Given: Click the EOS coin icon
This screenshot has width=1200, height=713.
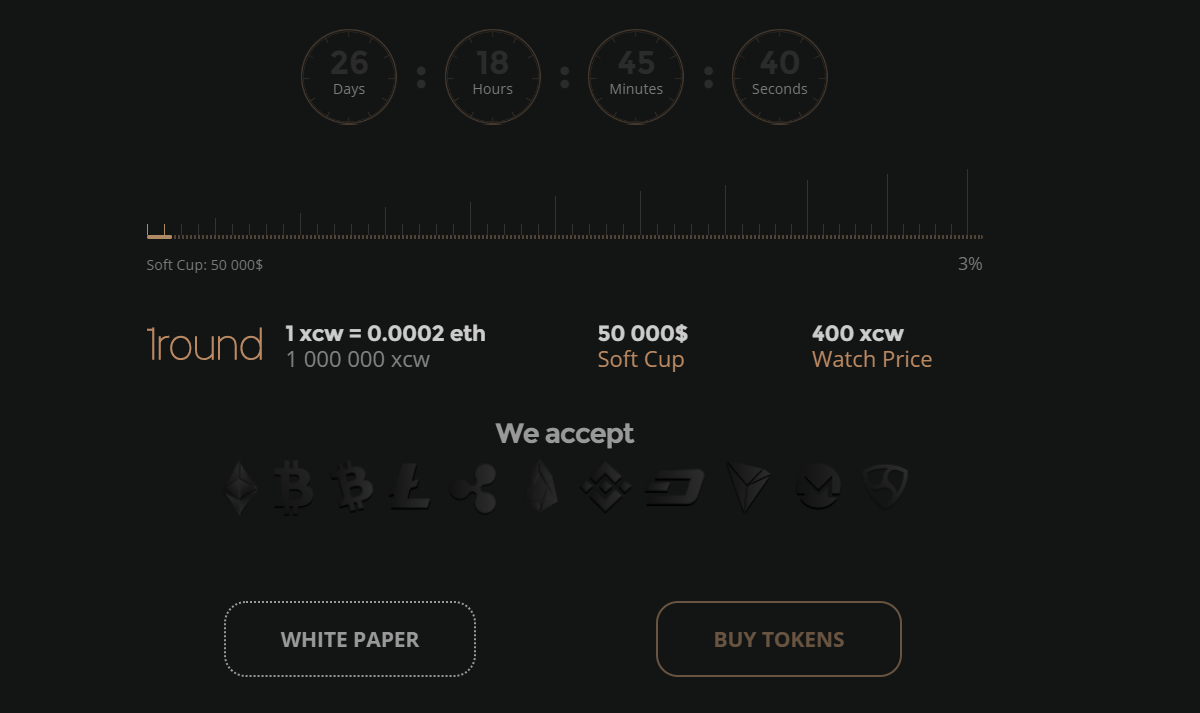Looking at the screenshot, I should pos(542,486).
